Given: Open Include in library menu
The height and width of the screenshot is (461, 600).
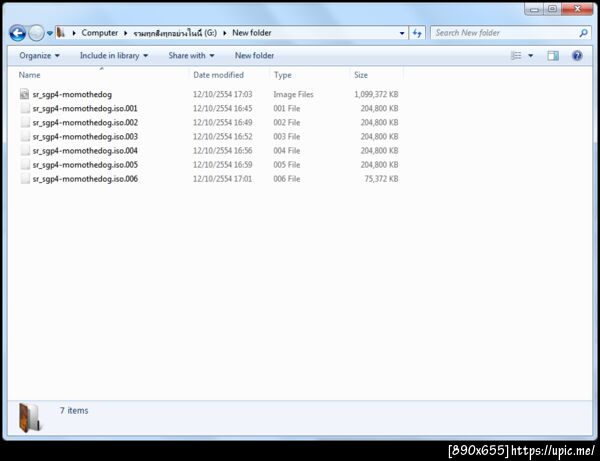Looking at the screenshot, I should point(114,55).
